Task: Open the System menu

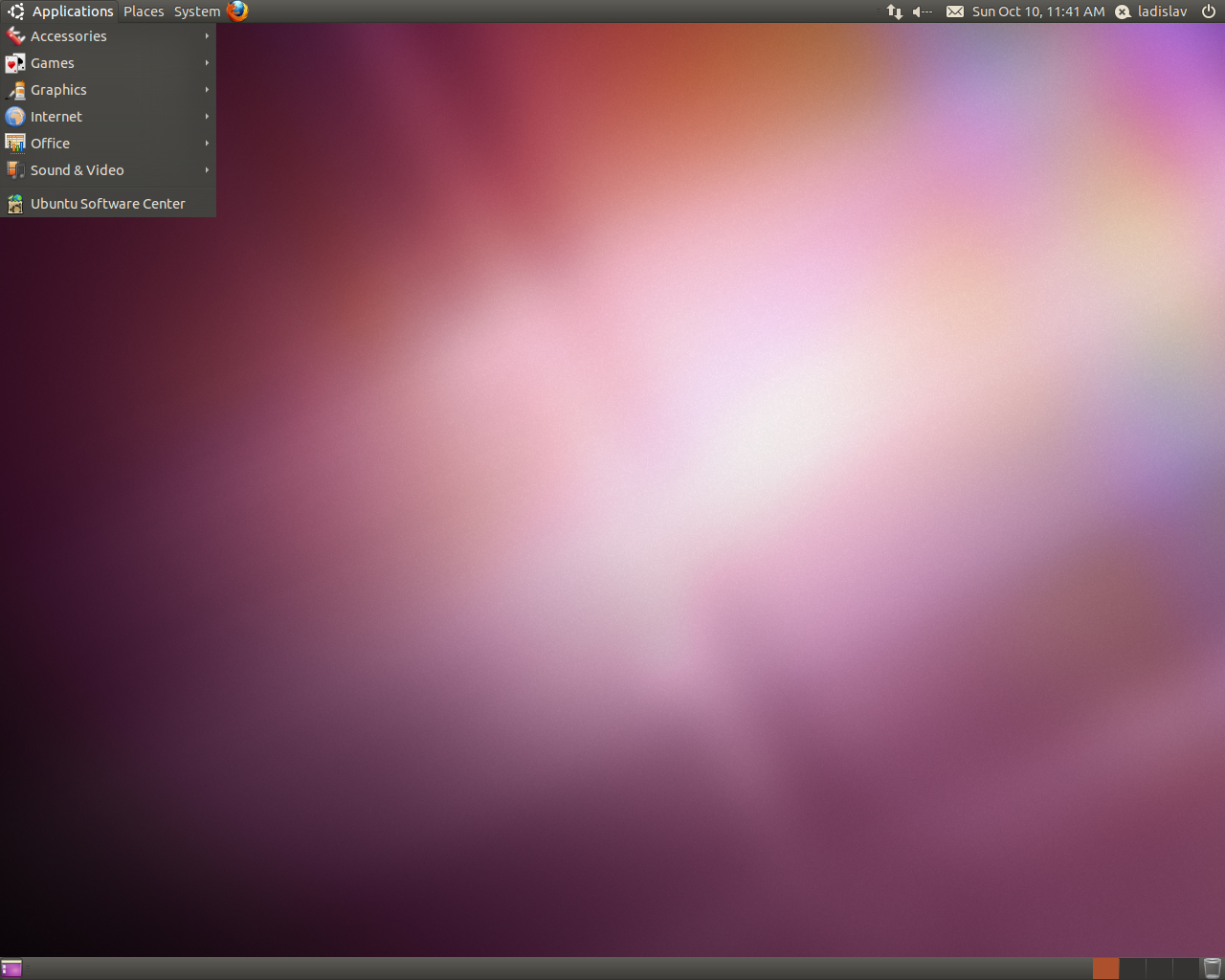Action: coord(197,11)
